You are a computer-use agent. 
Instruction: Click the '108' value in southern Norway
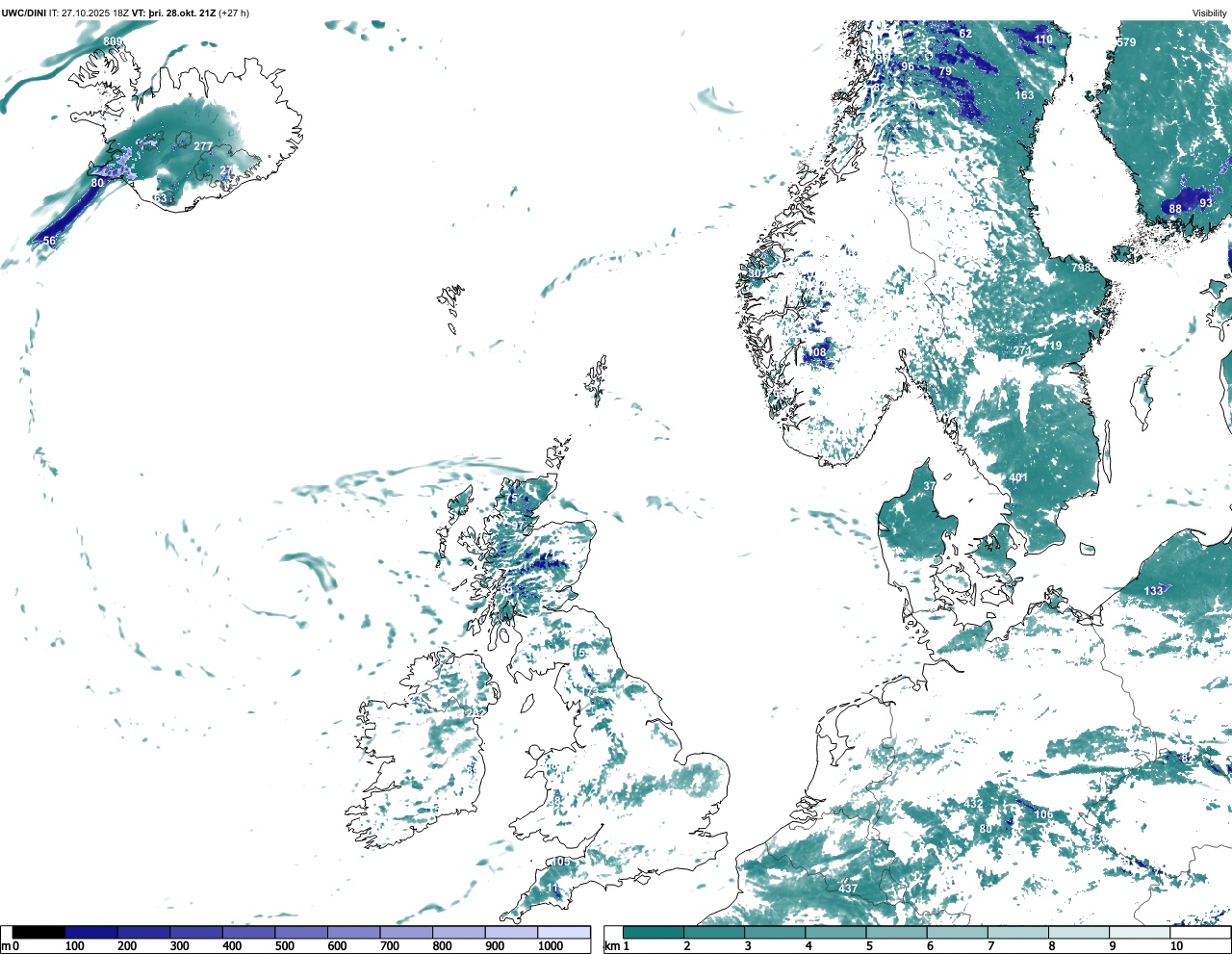coord(817,353)
